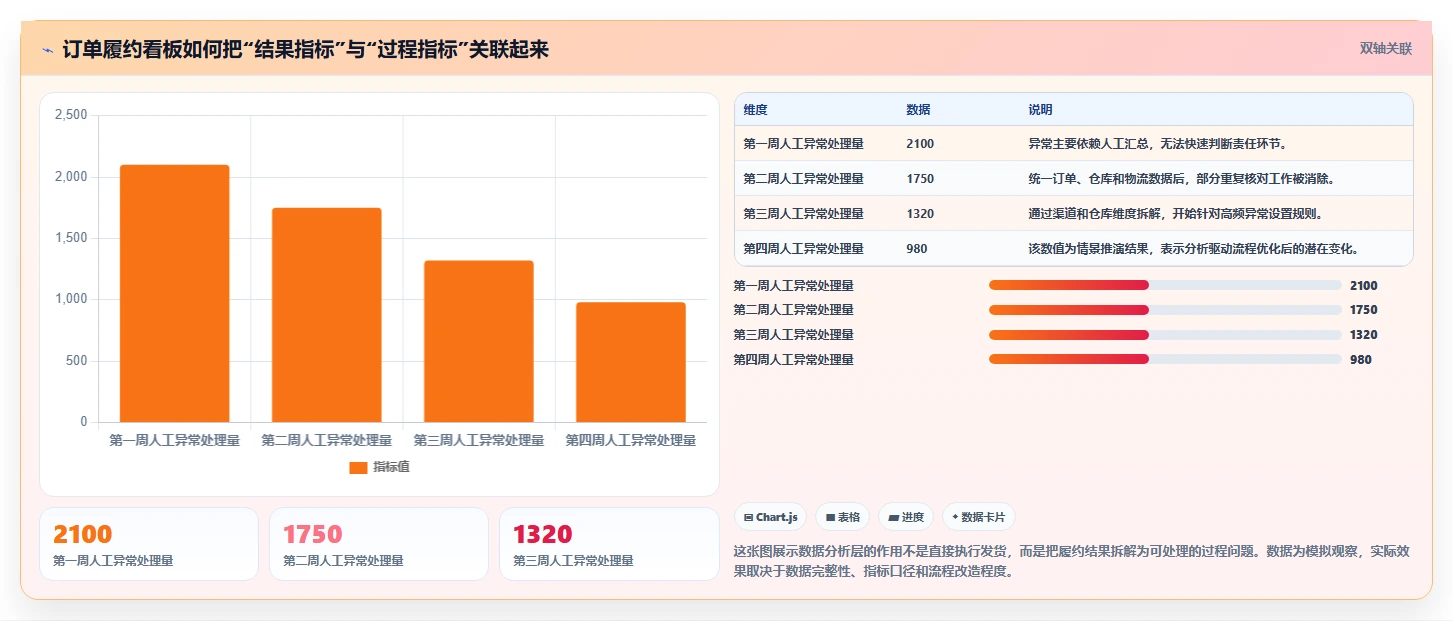Screen dimensions: 1453x621
Task: Click the 980 value right of the progress bar
Action: tap(1360, 359)
